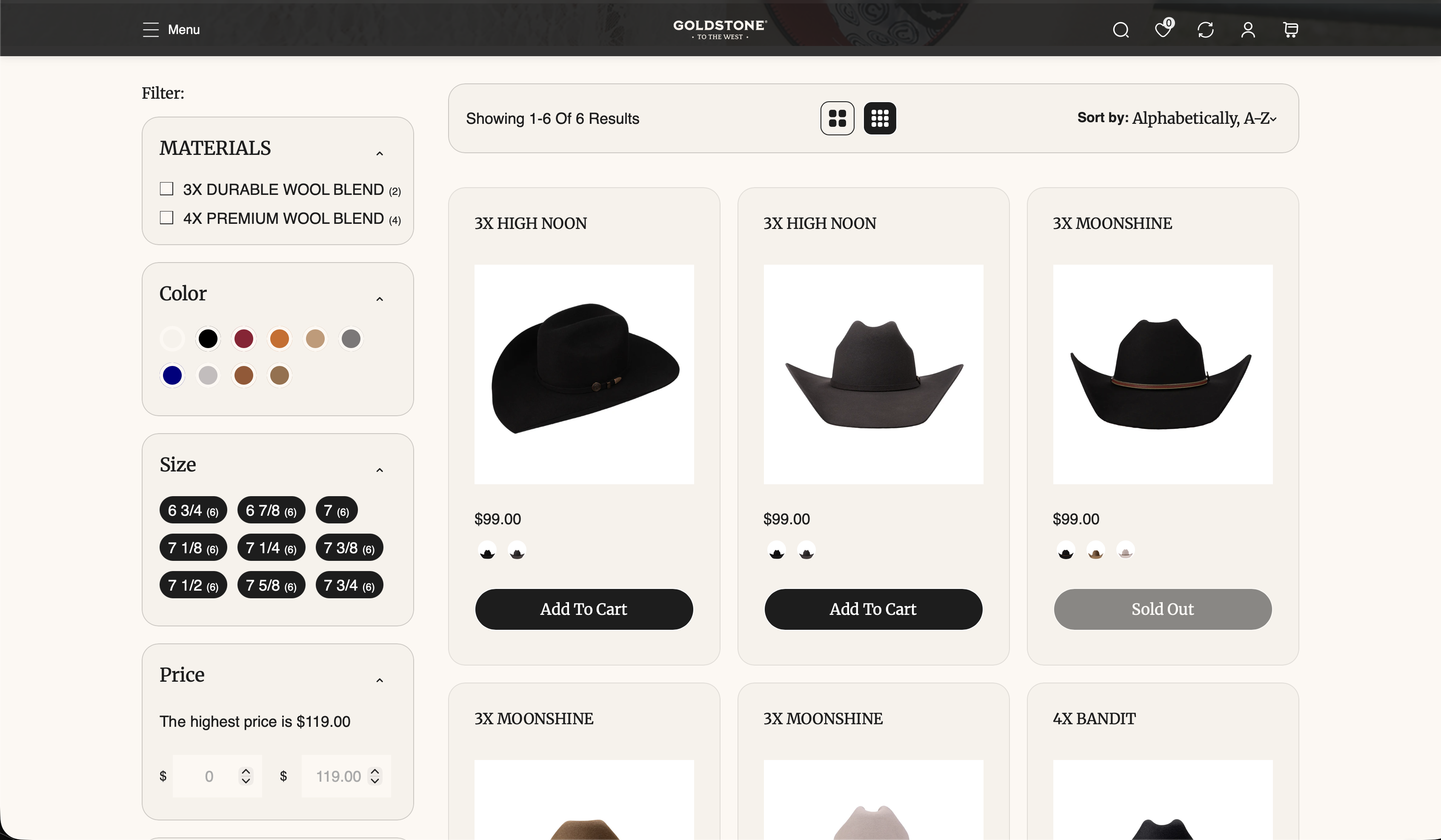Open middle 3X High Noon product title
1441x840 pixels.
coord(820,223)
